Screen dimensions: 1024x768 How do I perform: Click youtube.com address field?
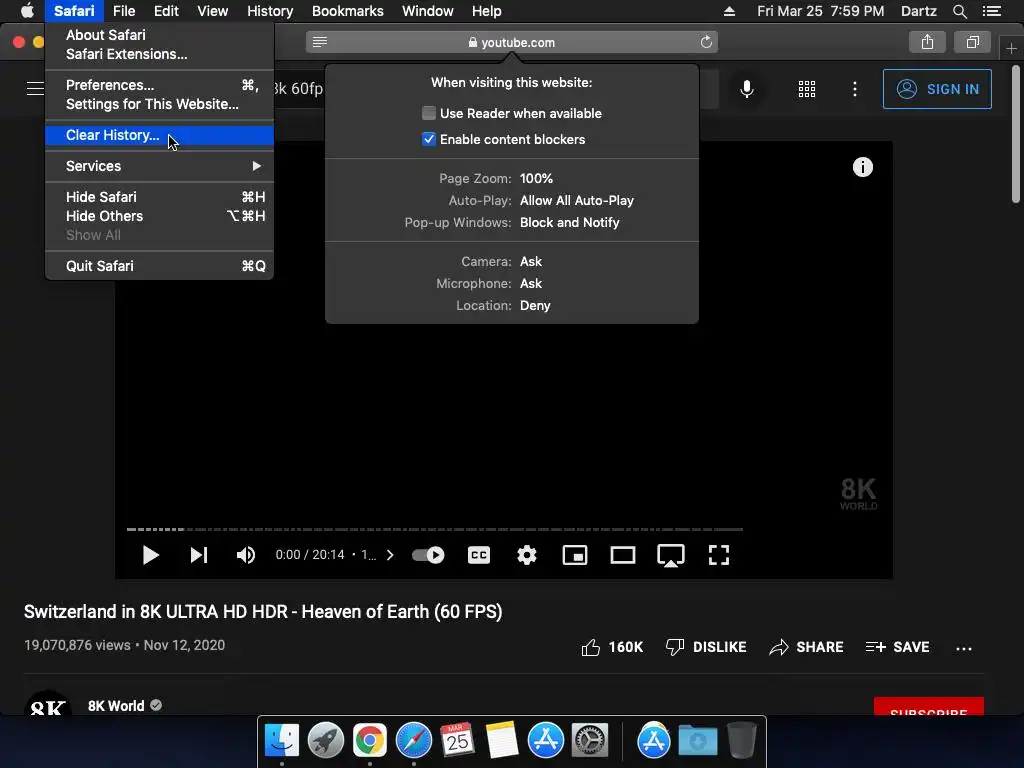point(512,42)
